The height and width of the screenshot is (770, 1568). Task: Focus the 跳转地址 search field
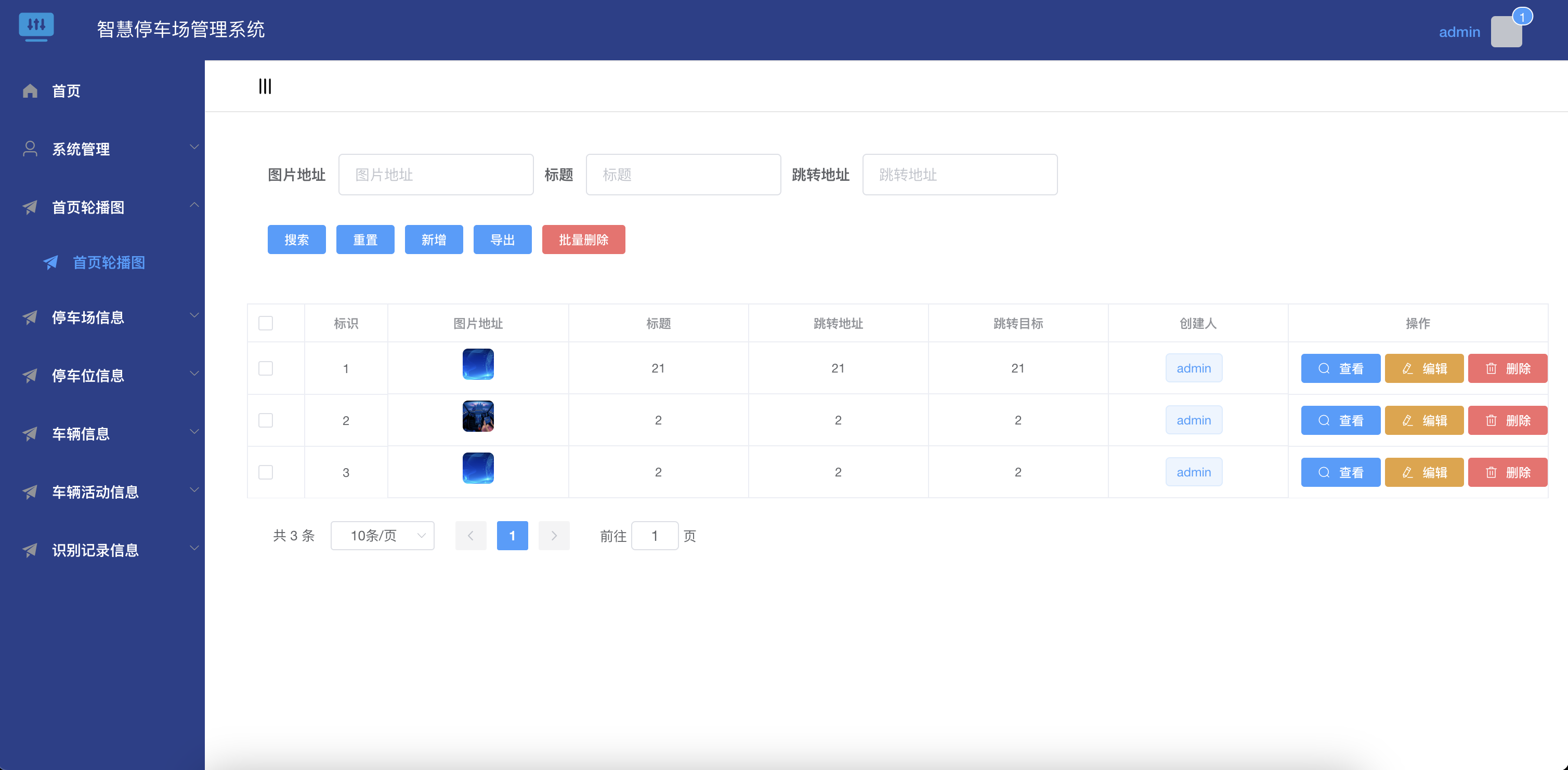960,175
